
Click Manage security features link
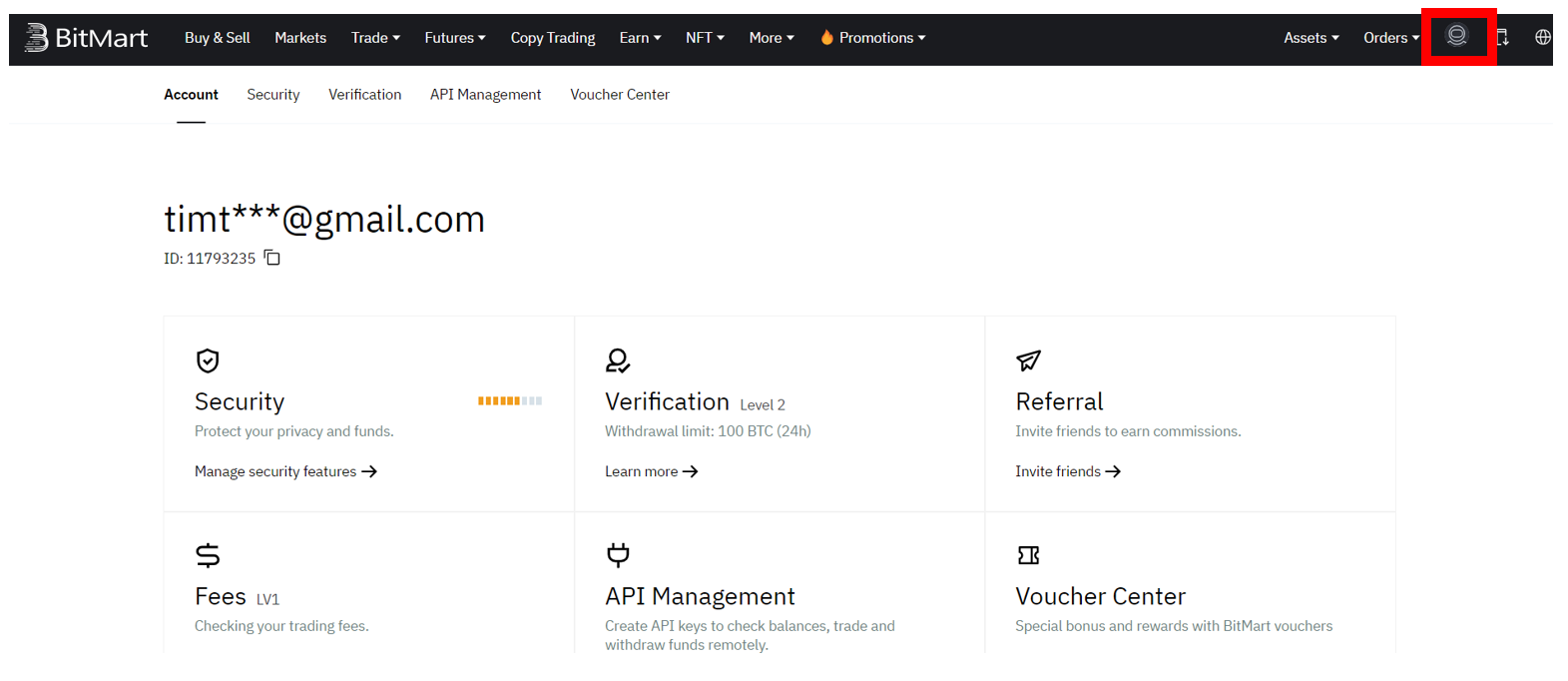pos(285,471)
